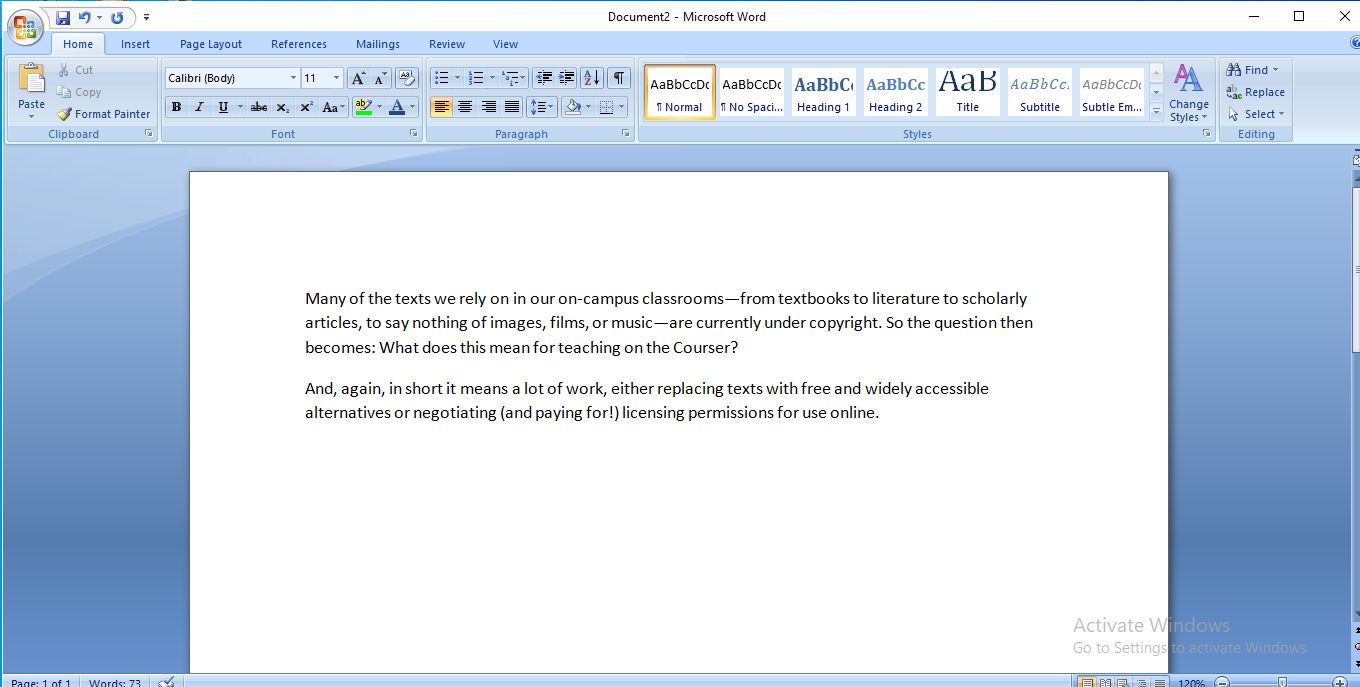Expand the numbering list dropdown
The image size is (1360, 687).
tap(492, 78)
